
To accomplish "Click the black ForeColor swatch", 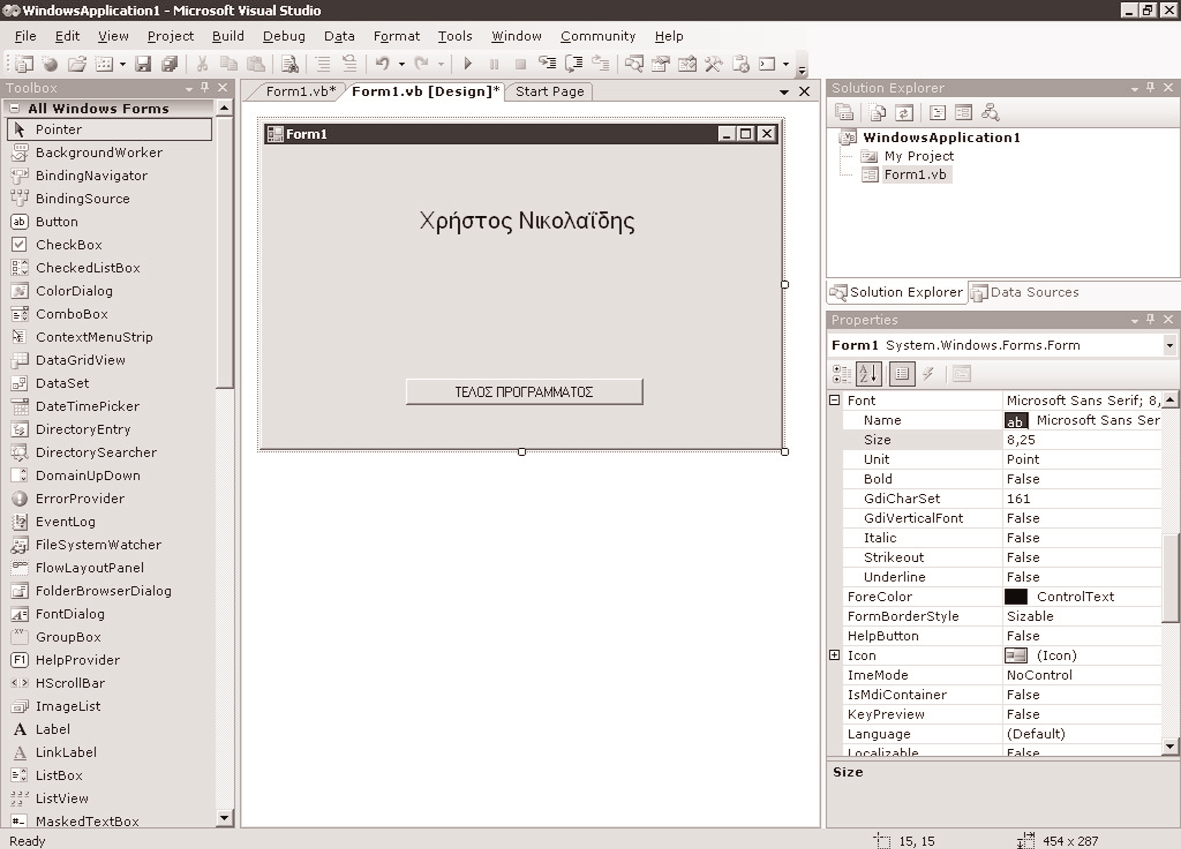I will pyautogui.click(x=1016, y=597).
